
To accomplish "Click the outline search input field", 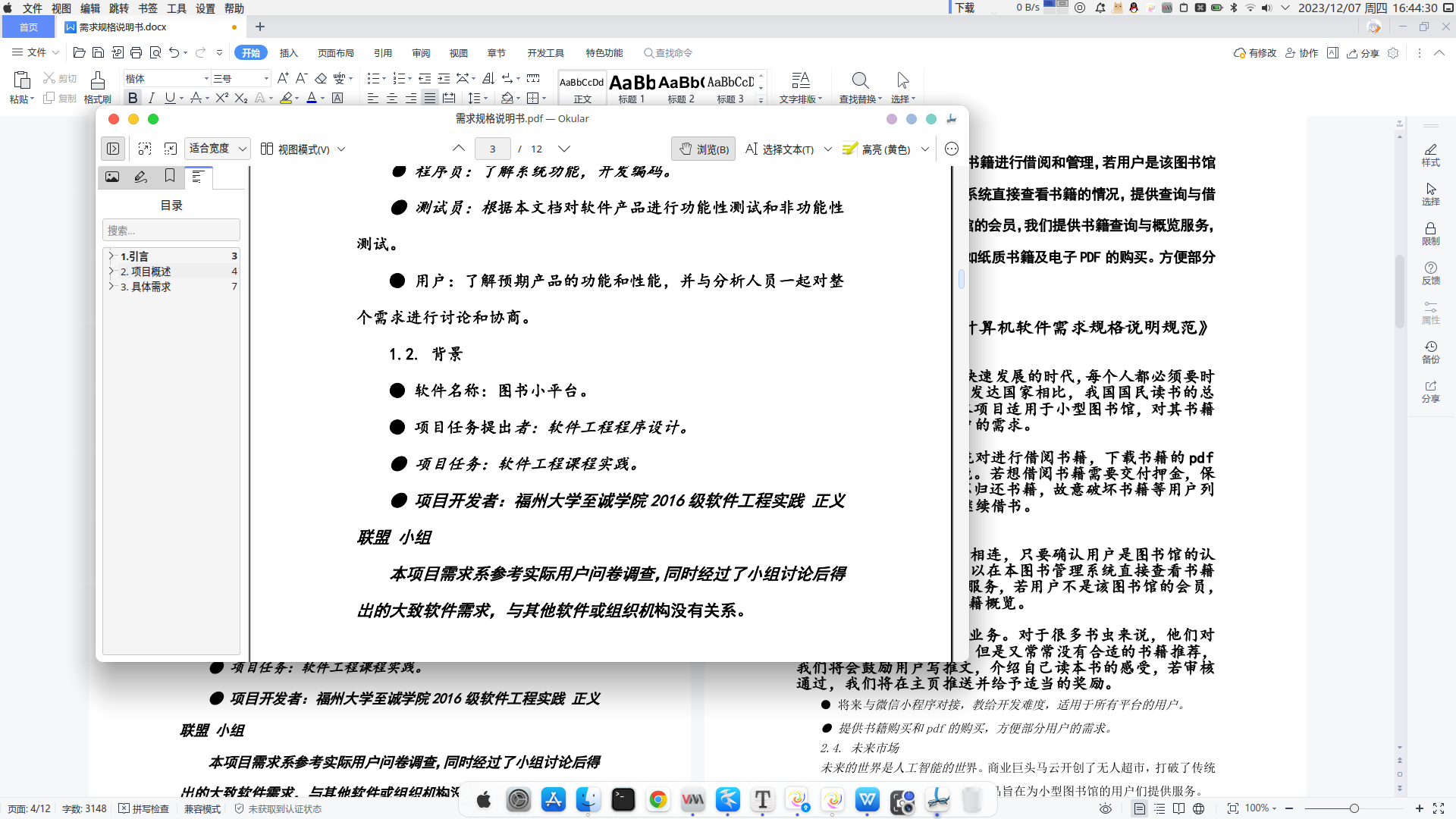I will [171, 230].
